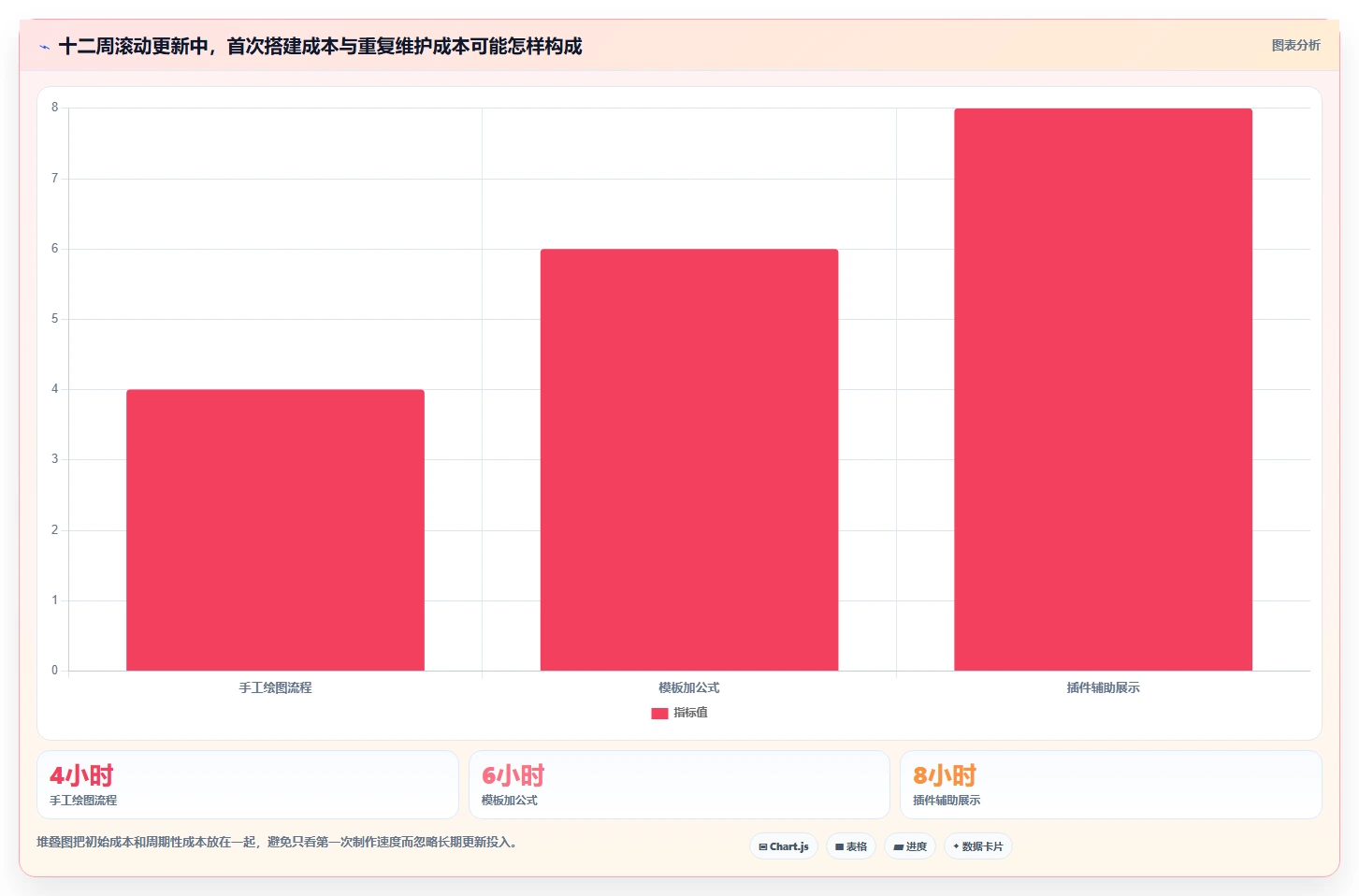Click the Chart.js tag chip

click(784, 846)
